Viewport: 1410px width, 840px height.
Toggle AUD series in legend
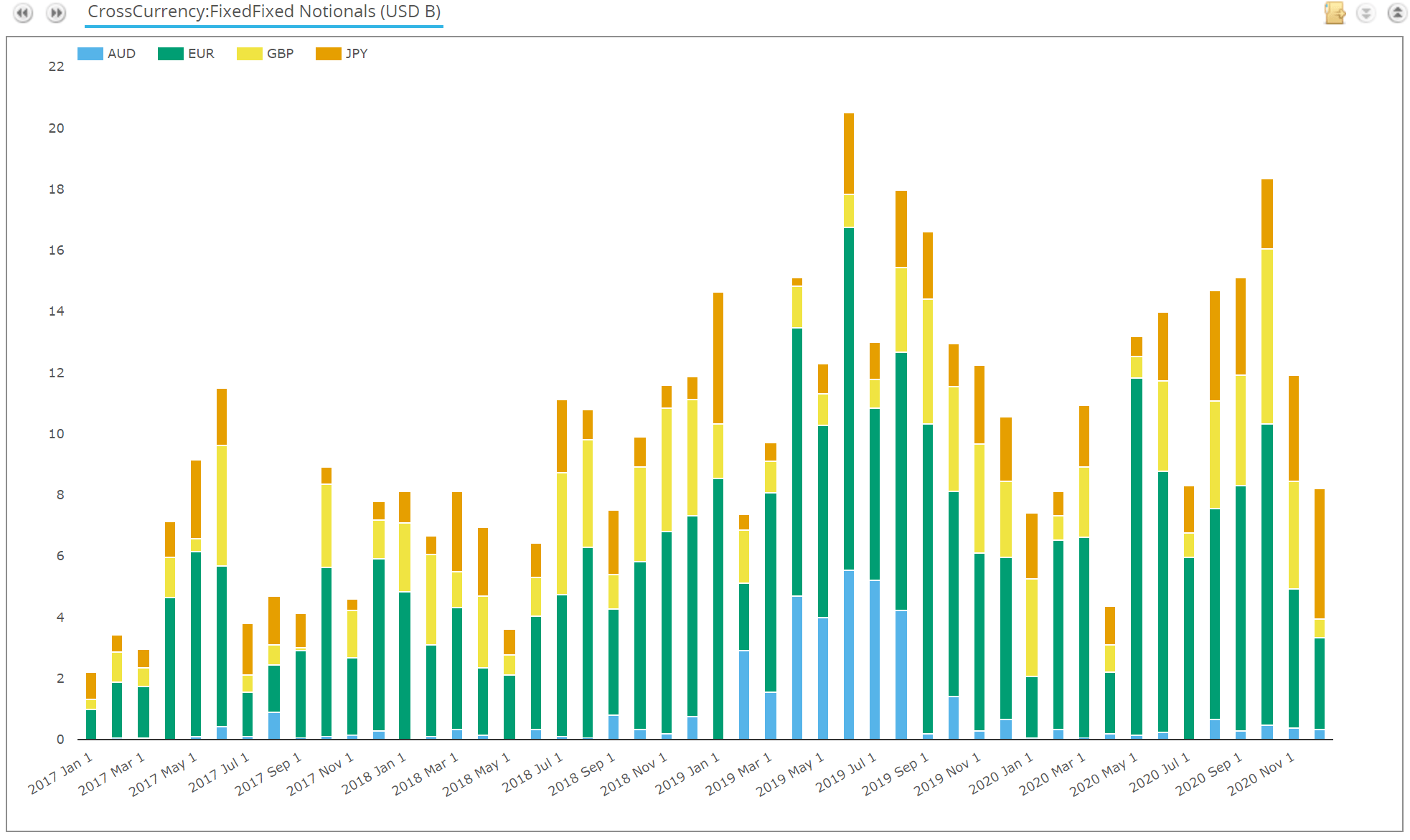(121, 54)
